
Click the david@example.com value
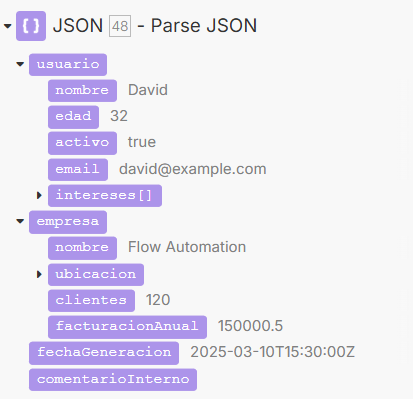pos(193,169)
